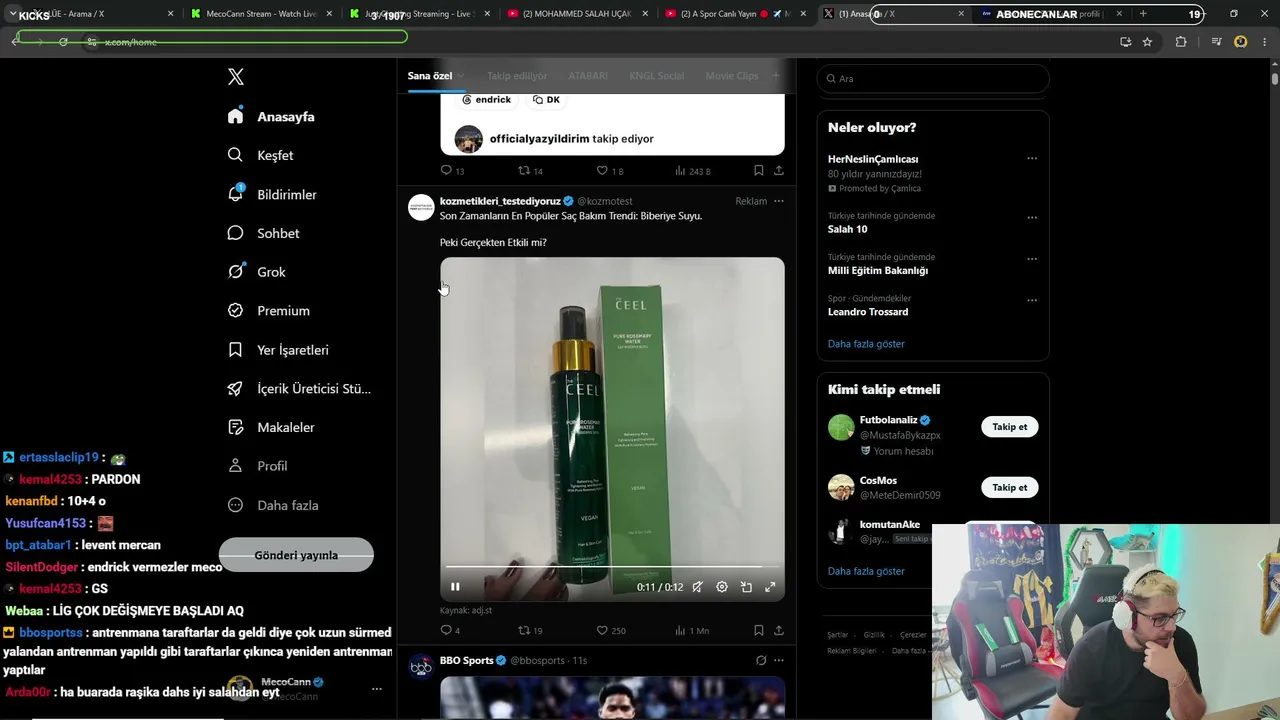This screenshot has height=720, width=1280.
Task: Open Yer İşaretleri bookmarks
Action: pos(278,350)
